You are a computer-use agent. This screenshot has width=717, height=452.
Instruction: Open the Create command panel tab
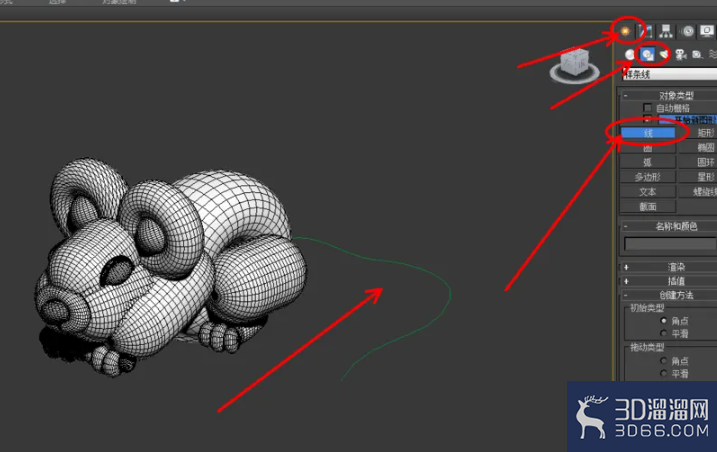point(625,32)
